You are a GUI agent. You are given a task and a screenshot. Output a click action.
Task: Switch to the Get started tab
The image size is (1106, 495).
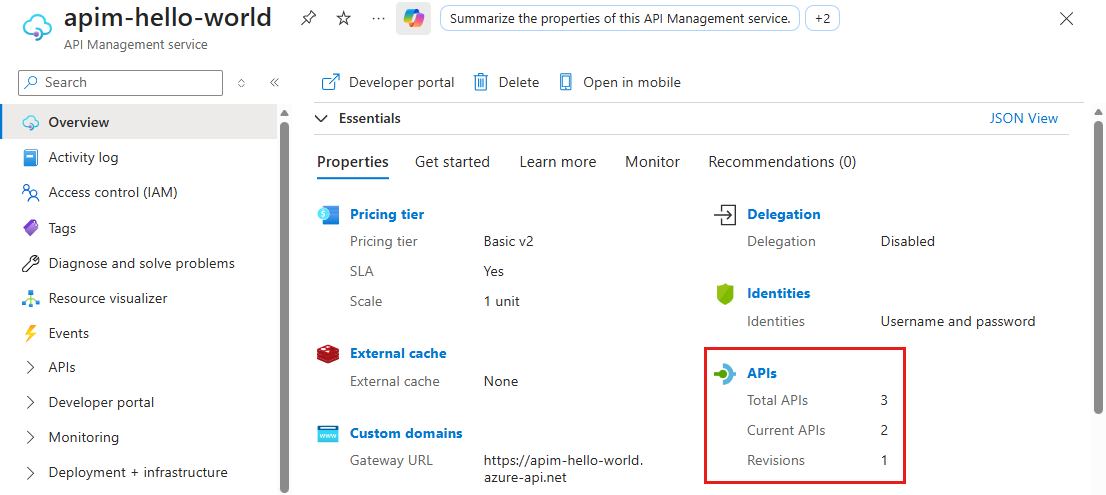pyautogui.click(x=452, y=162)
